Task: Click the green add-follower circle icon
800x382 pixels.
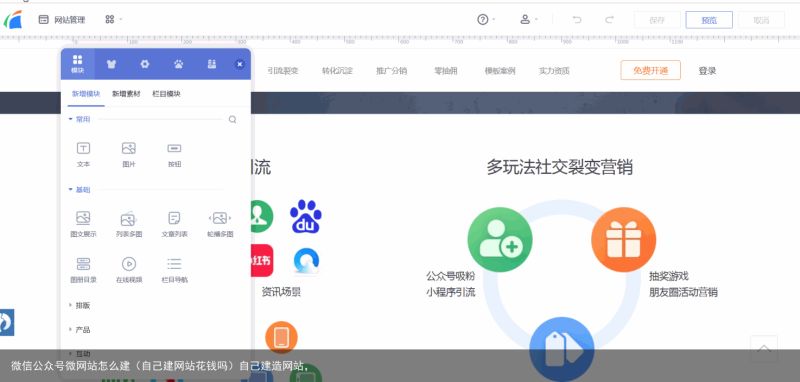Action: point(500,240)
